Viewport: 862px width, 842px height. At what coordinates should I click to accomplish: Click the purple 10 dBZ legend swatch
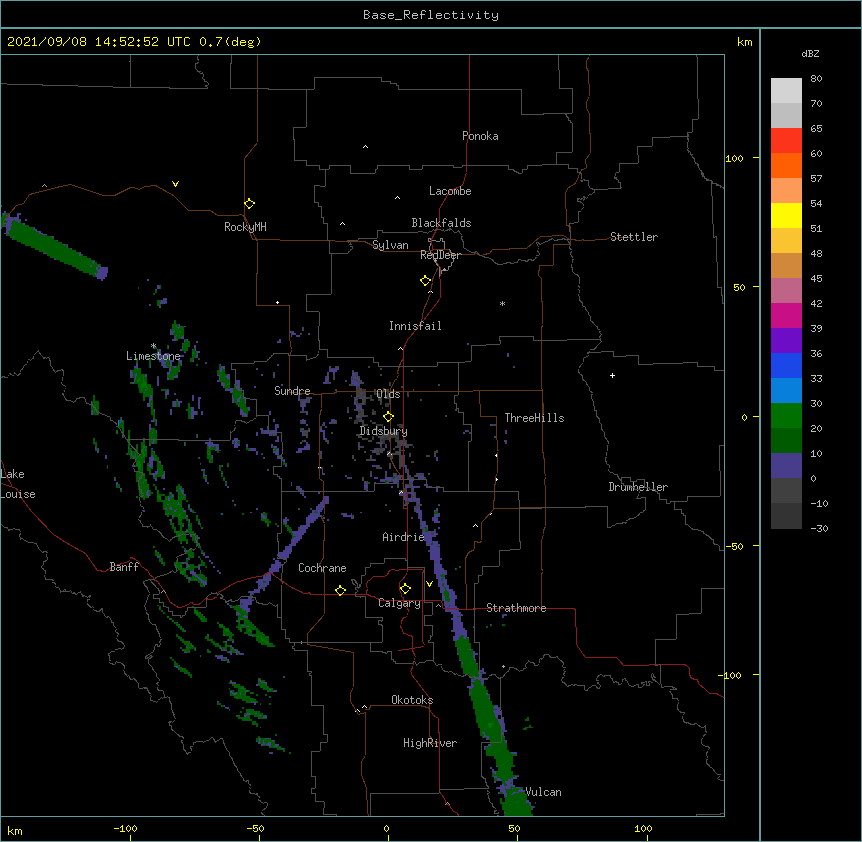point(786,466)
